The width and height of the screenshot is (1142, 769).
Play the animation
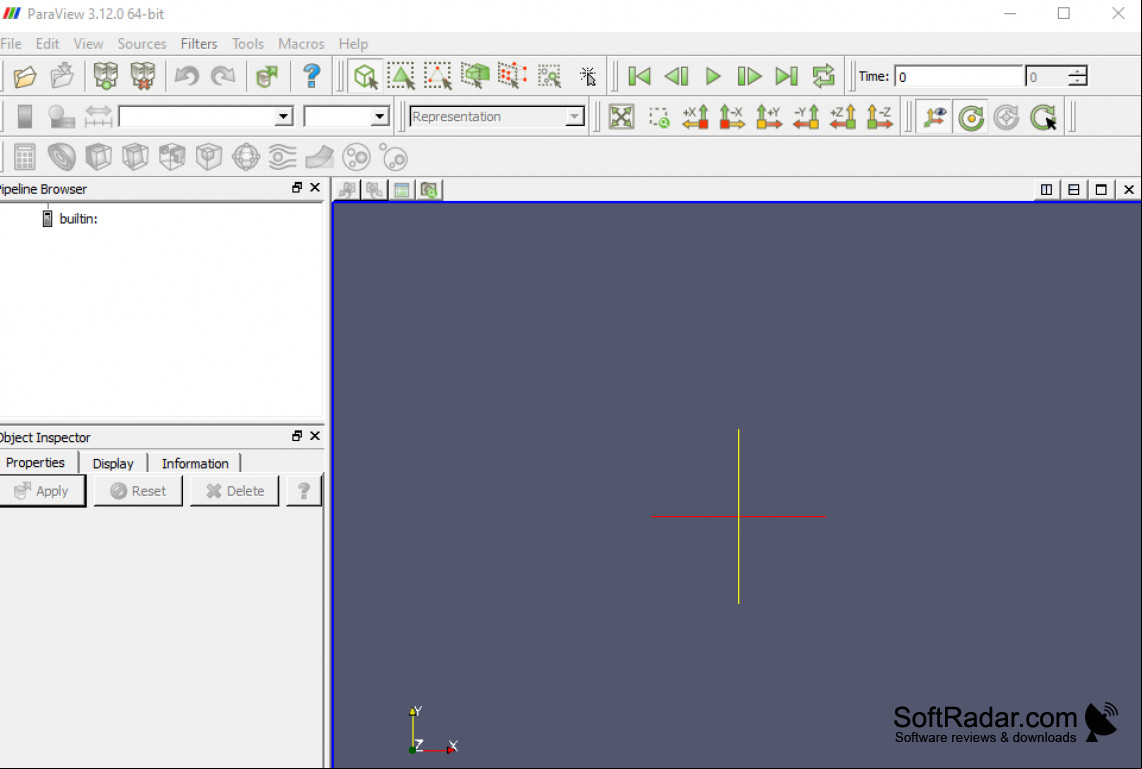point(713,76)
